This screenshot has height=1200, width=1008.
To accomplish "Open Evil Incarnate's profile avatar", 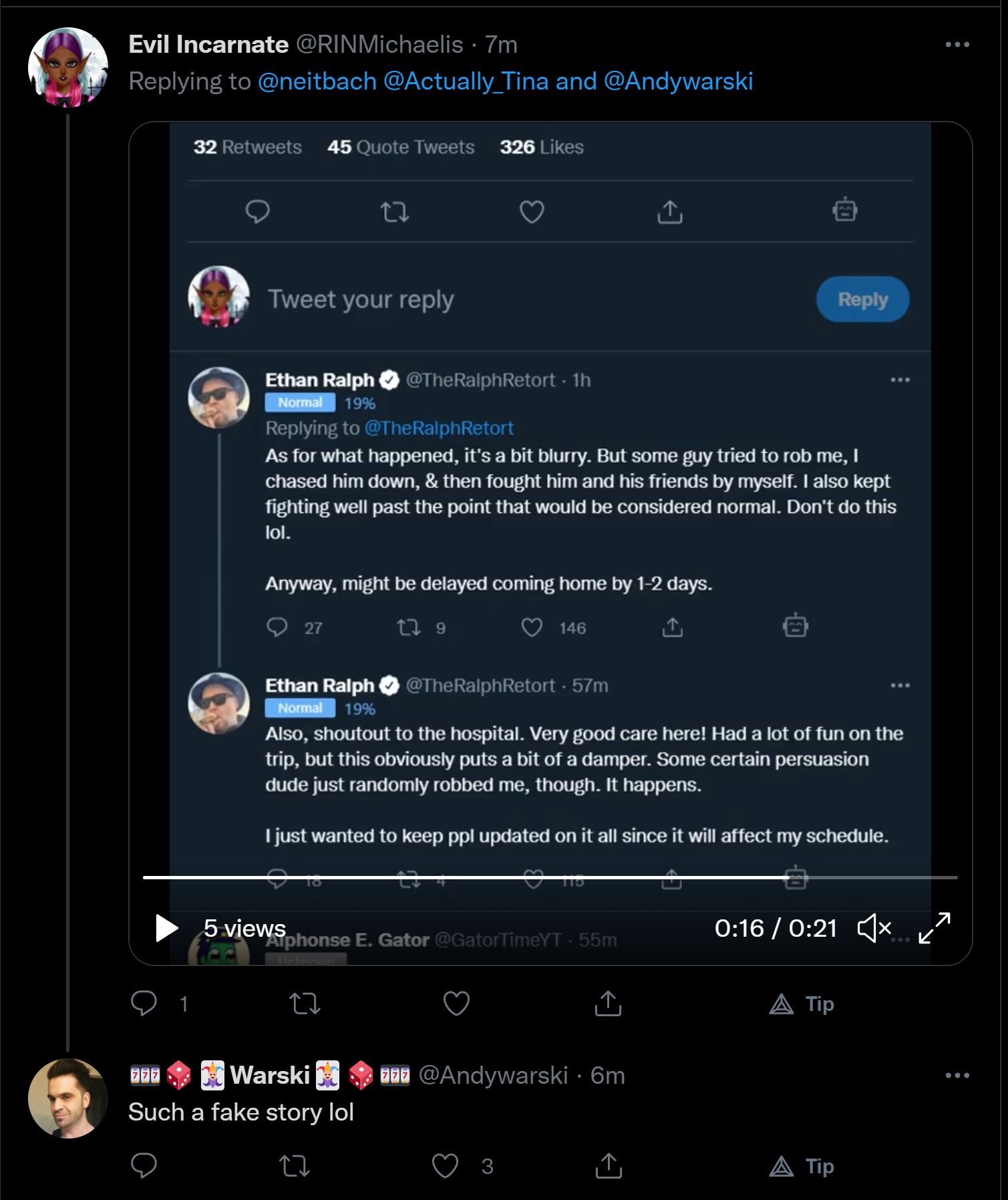I will tap(68, 67).
